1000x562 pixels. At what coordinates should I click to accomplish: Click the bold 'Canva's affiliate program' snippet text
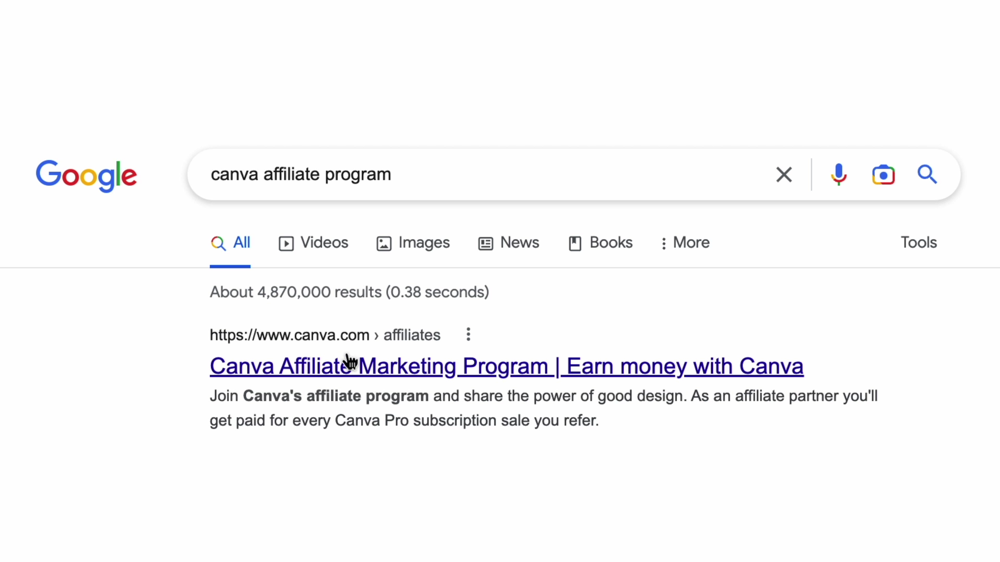pyautogui.click(x=336, y=396)
